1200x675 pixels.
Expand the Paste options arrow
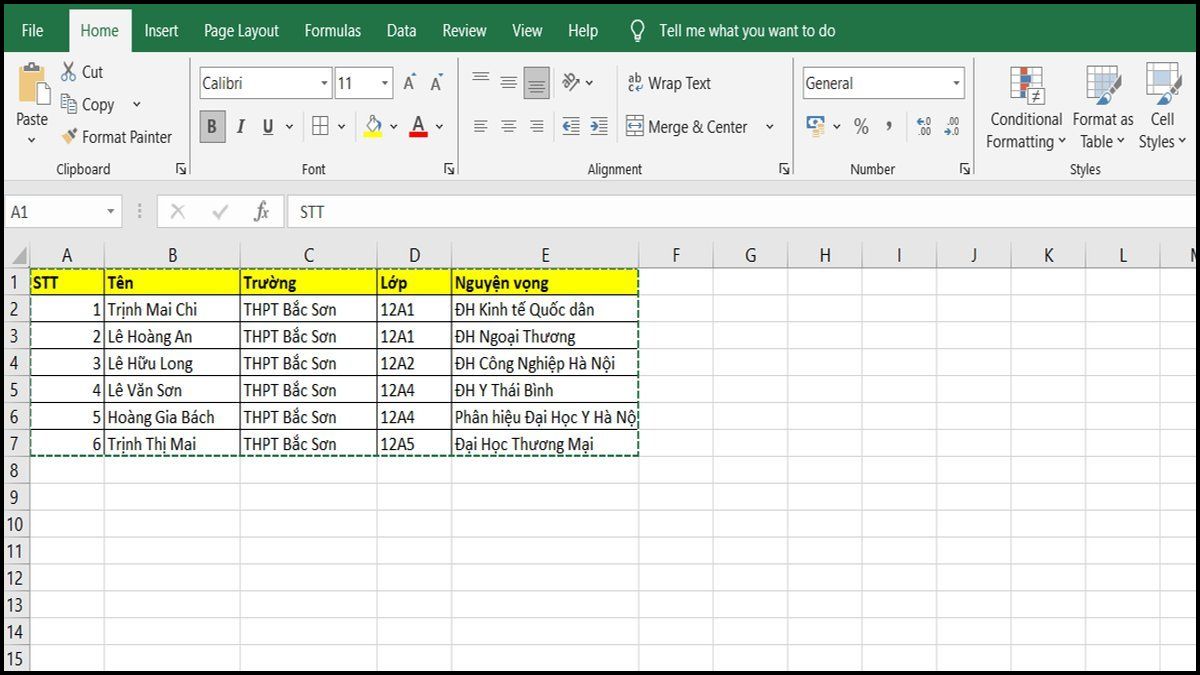(x=32, y=140)
